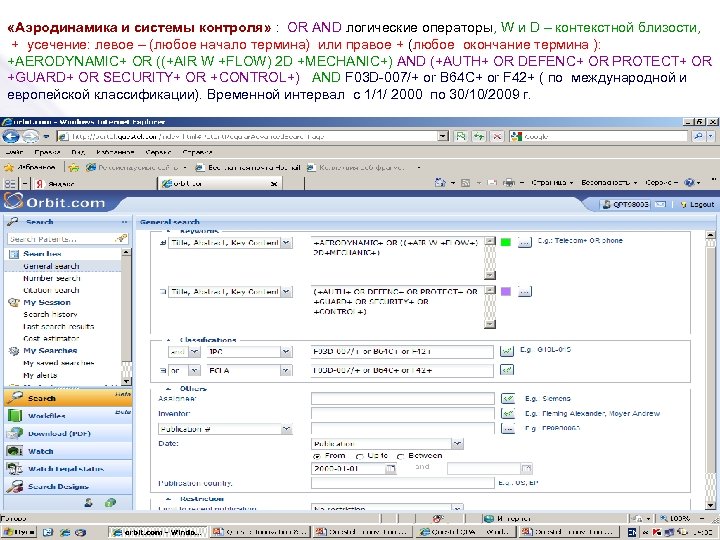Screen dimensions: 720x540
Task: Click the red Stop loading icon
Action: [x=497, y=136]
